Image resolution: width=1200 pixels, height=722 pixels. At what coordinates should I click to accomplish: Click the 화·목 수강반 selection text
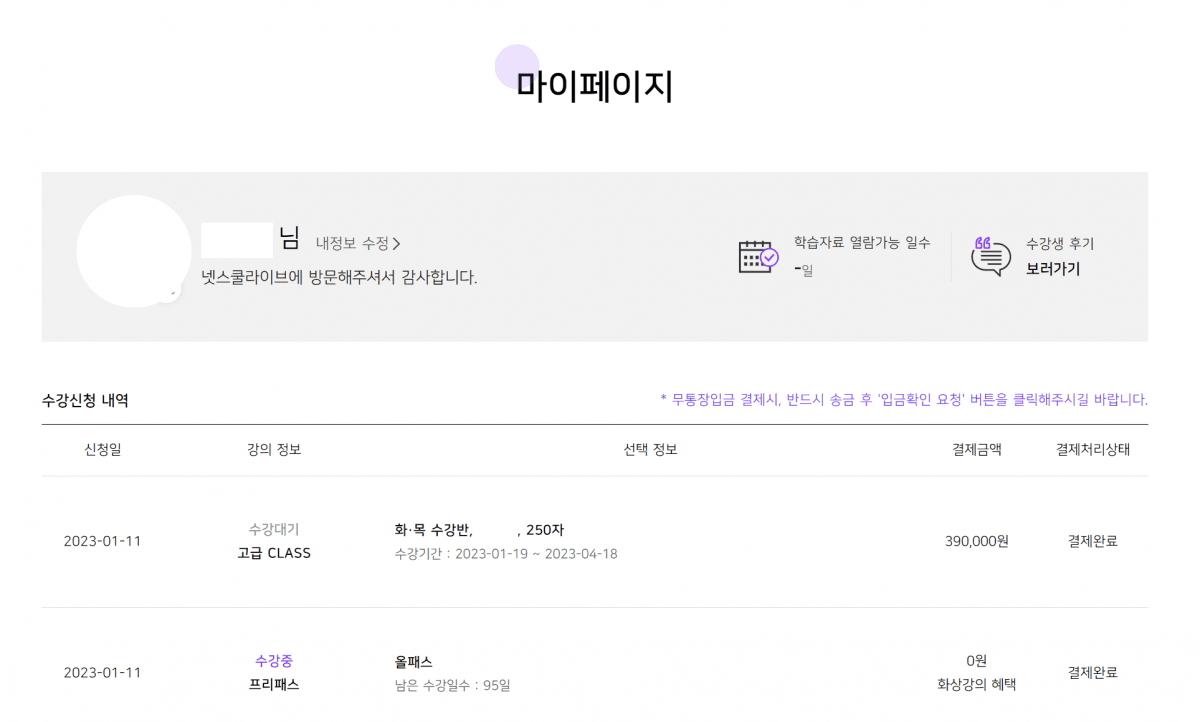click(x=433, y=530)
